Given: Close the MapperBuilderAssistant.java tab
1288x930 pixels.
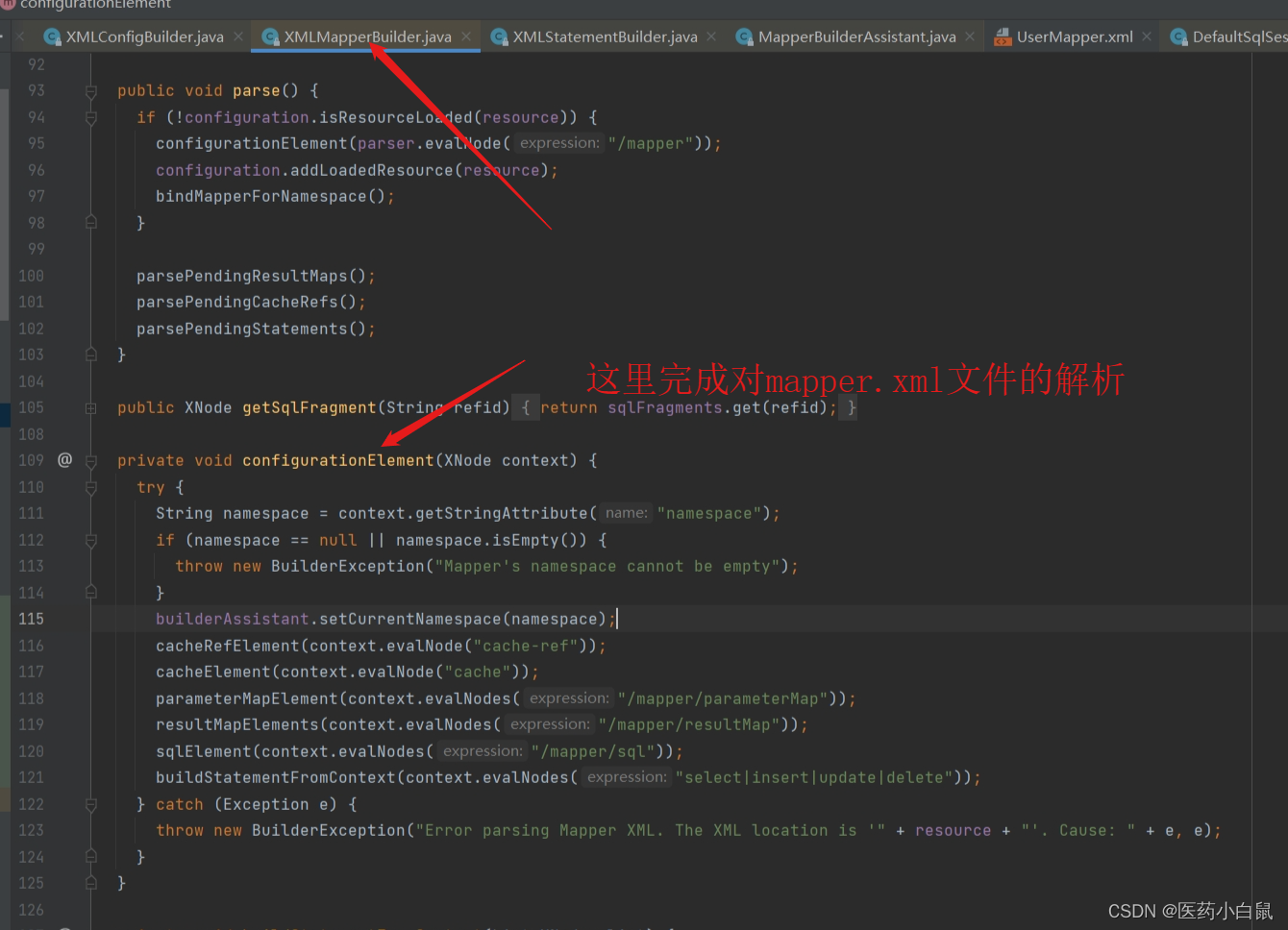Looking at the screenshot, I should point(970,37).
